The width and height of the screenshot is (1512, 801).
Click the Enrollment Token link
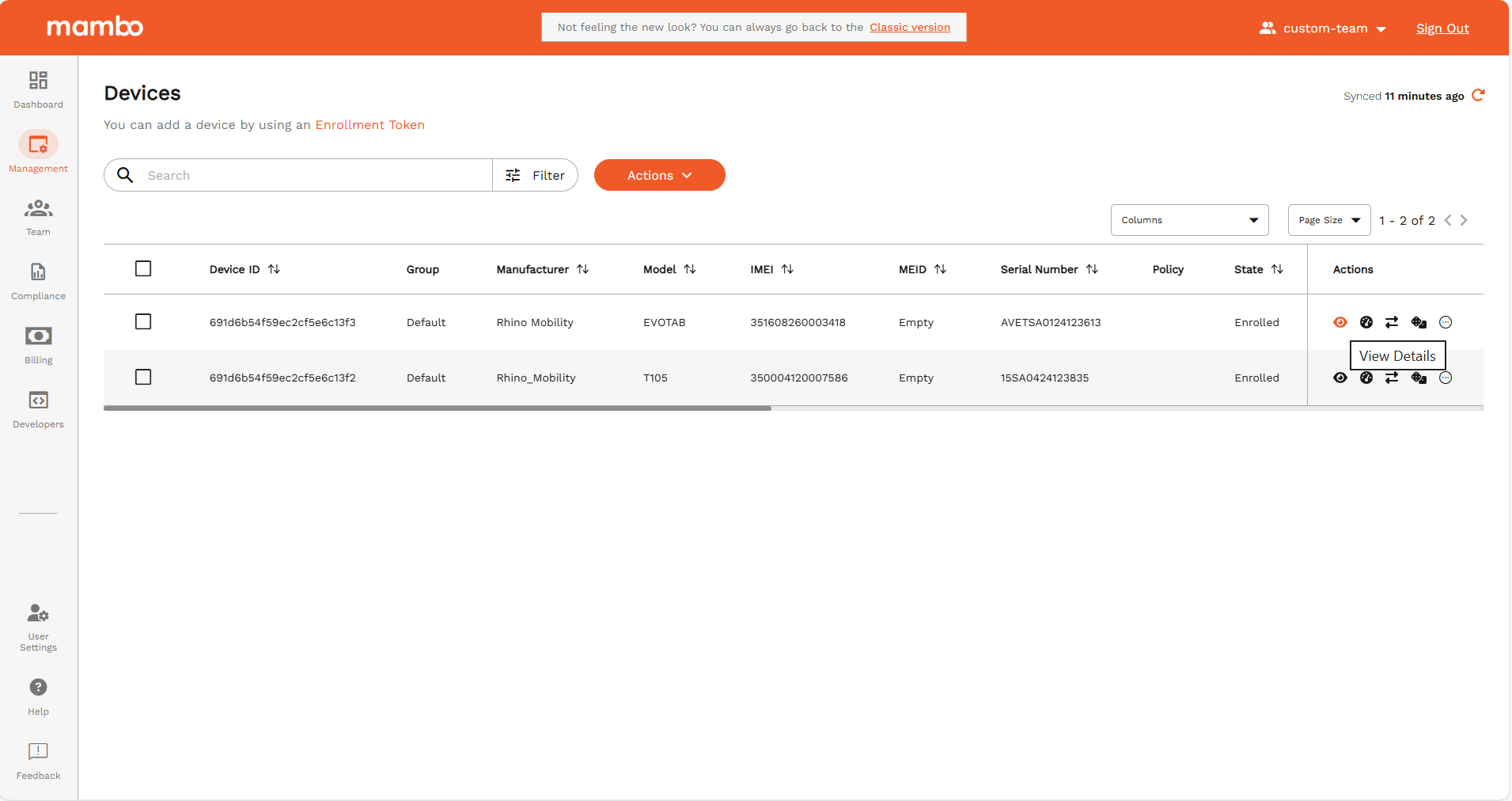pyautogui.click(x=369, y=125)
